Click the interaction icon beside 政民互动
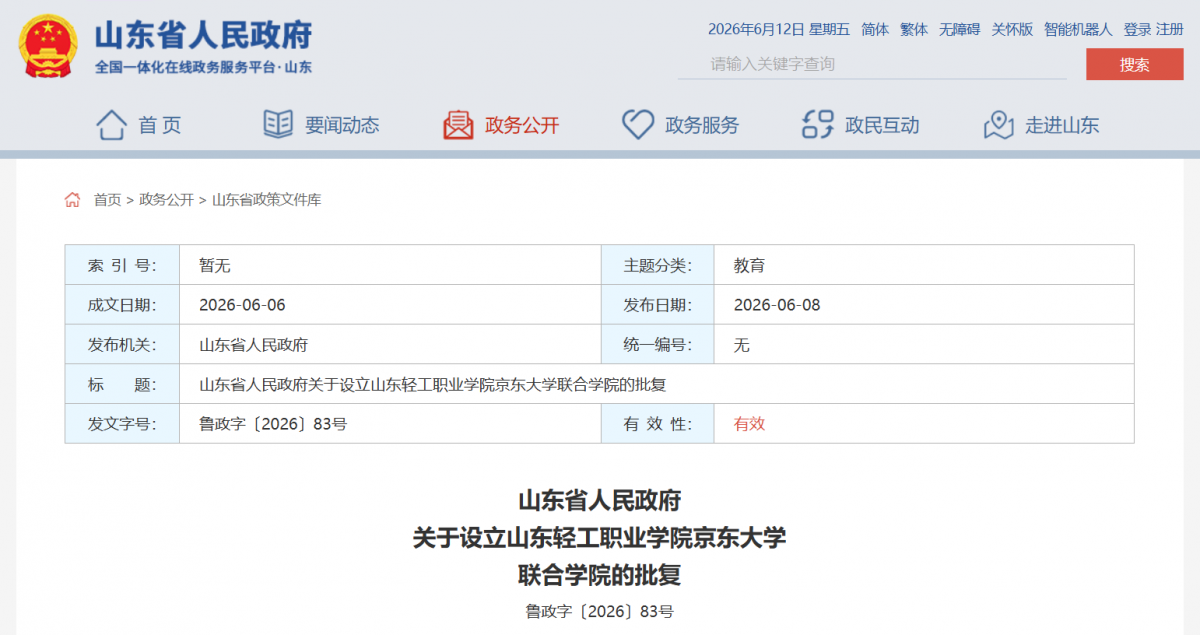1200x635 pixels. 818,125
